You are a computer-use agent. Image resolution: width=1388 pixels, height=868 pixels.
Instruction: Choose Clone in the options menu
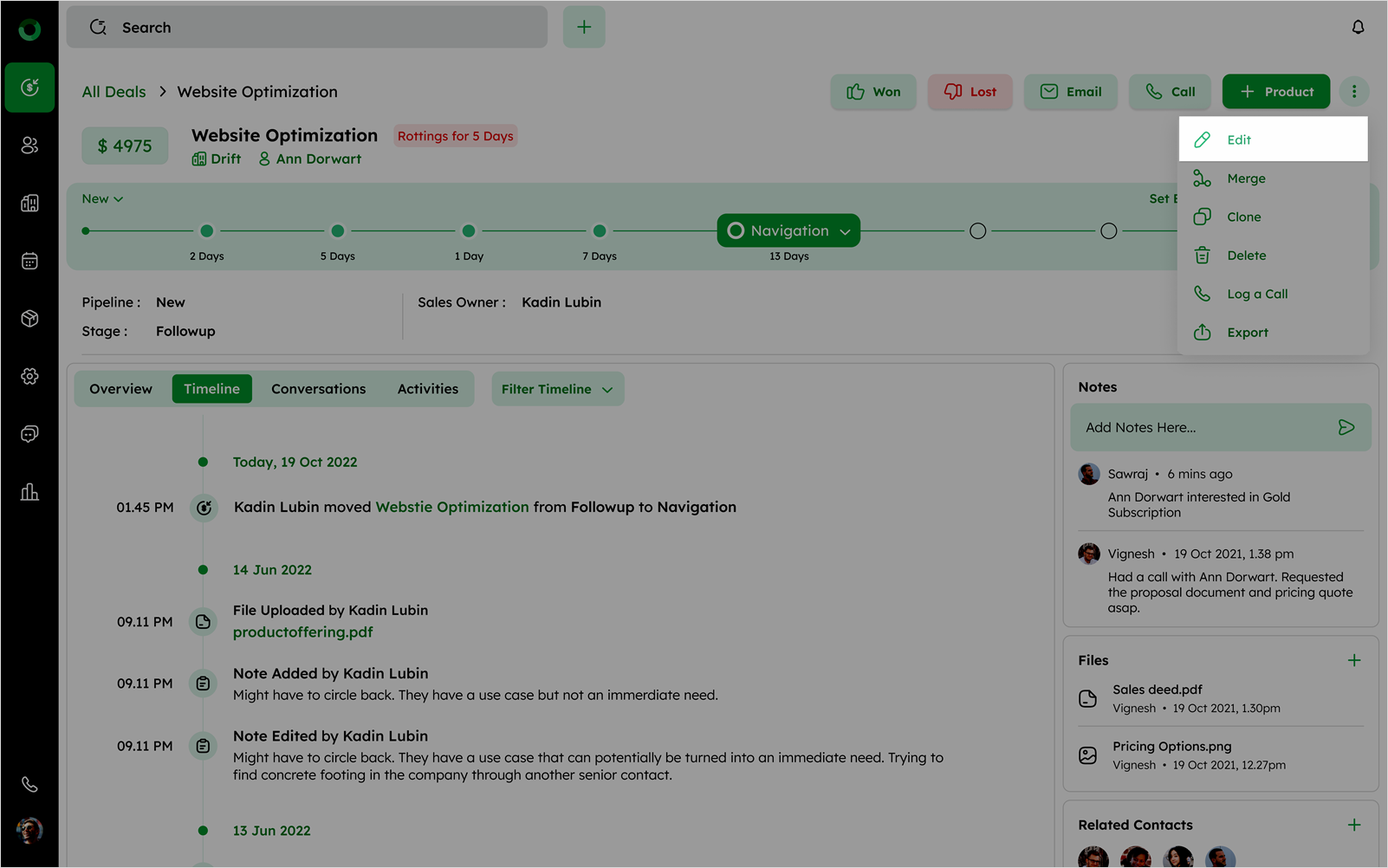pyautogui.click(x=1243, y=217)
